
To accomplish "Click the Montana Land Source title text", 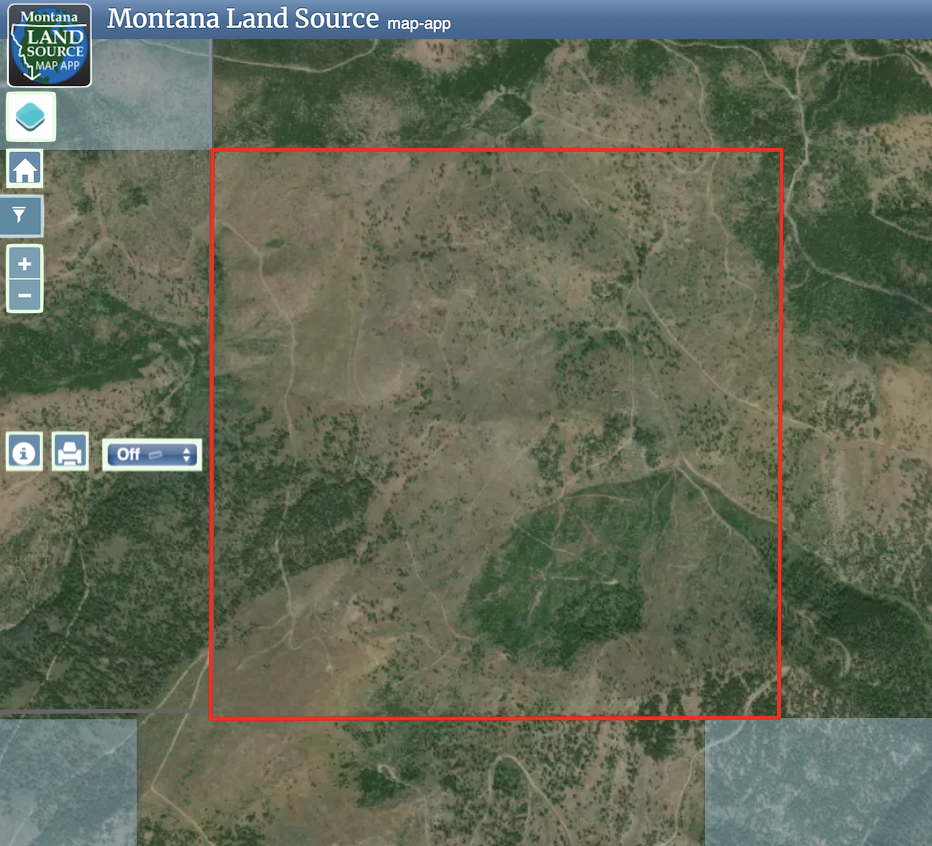I will [x=243, y=19].
